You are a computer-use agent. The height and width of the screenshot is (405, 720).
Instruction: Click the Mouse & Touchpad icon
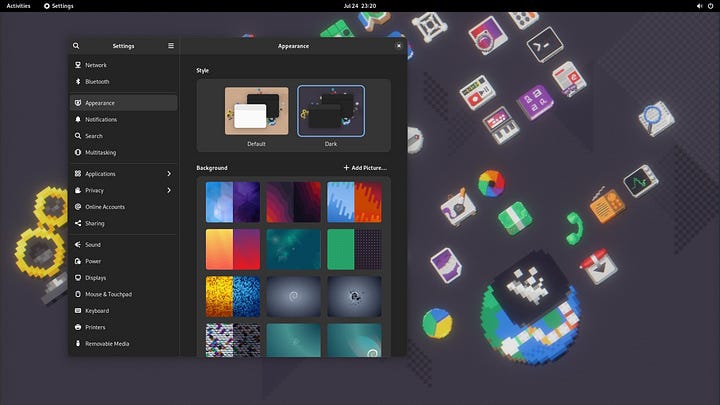[x=78, y=294]
